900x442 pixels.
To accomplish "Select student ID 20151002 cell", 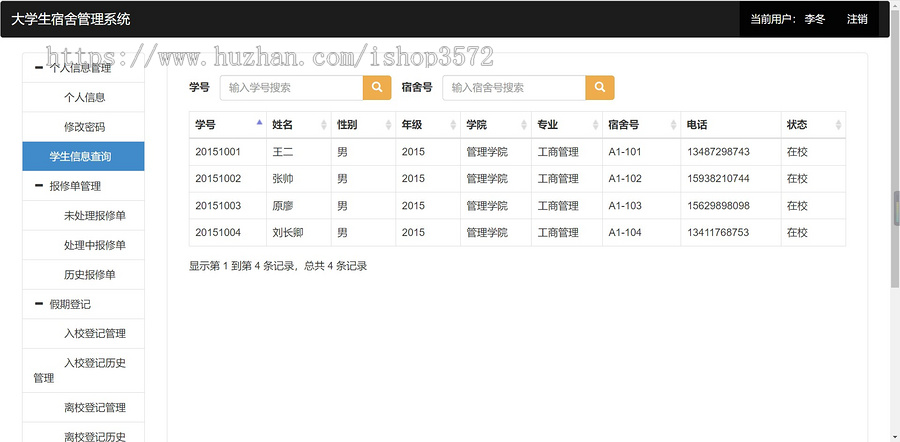I will pyautogui.click(x=228, y=179).
